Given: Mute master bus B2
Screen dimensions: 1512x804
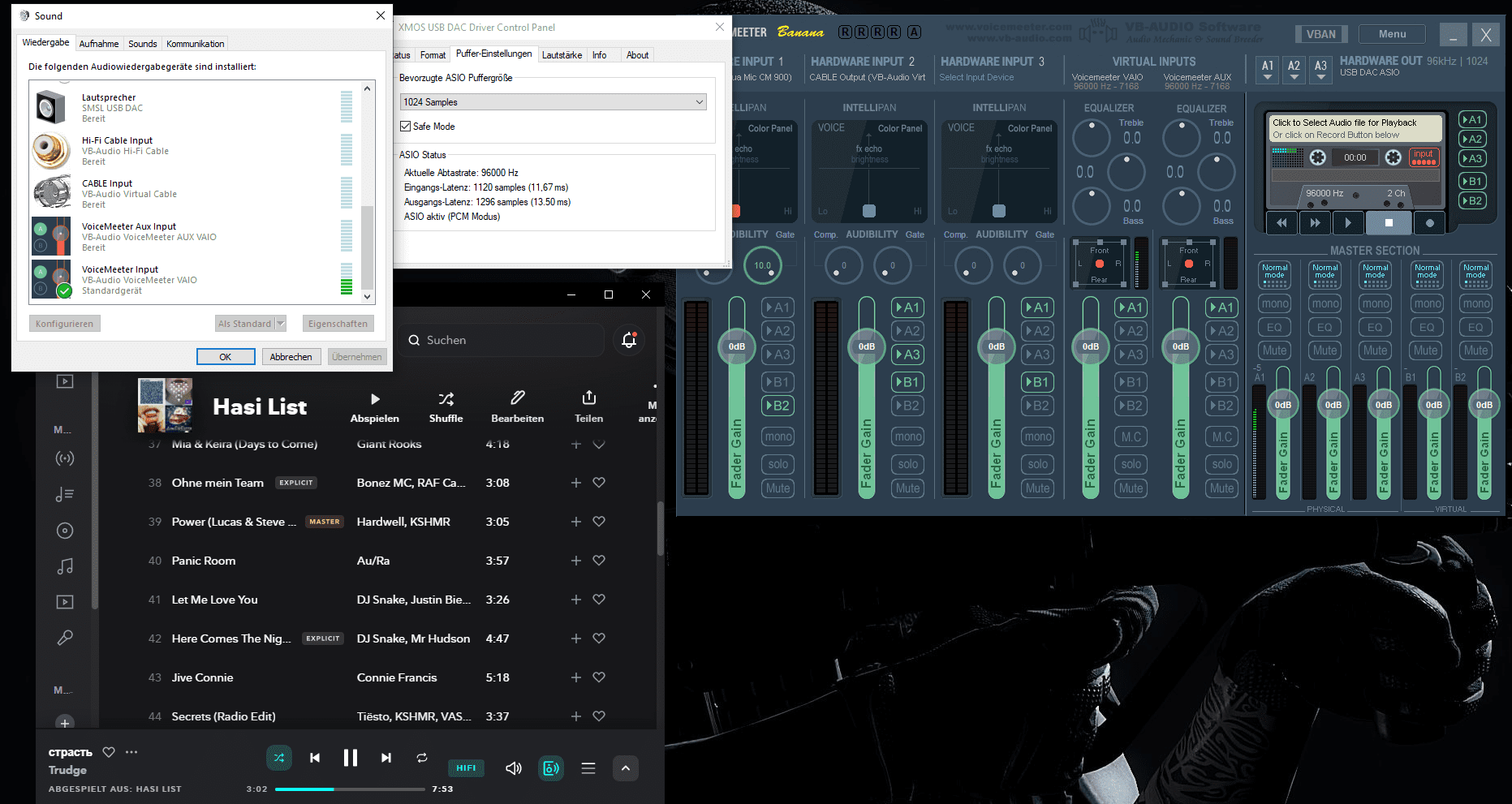Looking at the screenshot, I should click(1475, 350).
